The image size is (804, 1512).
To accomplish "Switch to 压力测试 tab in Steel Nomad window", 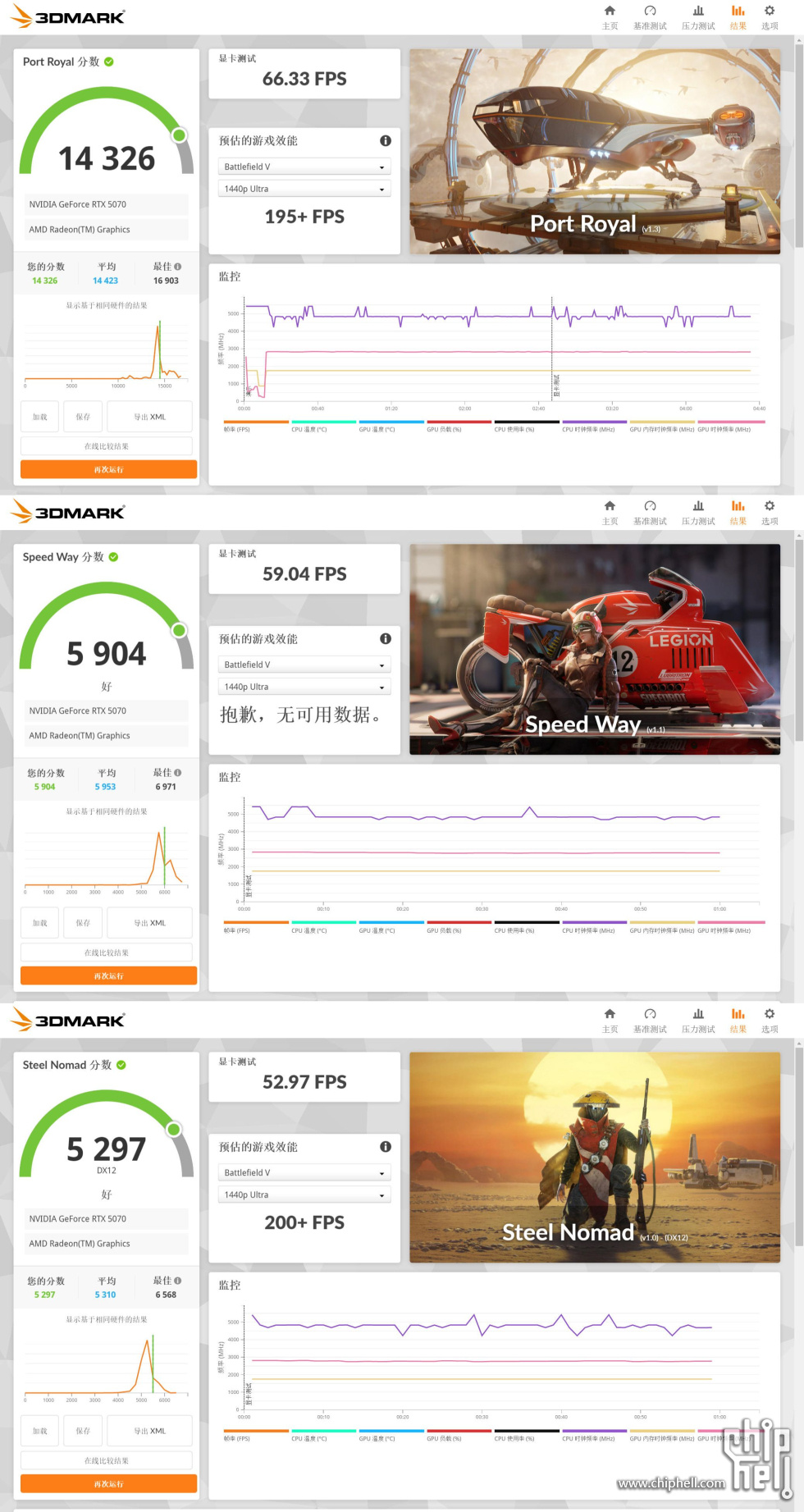I will [x=698, y=1020].
